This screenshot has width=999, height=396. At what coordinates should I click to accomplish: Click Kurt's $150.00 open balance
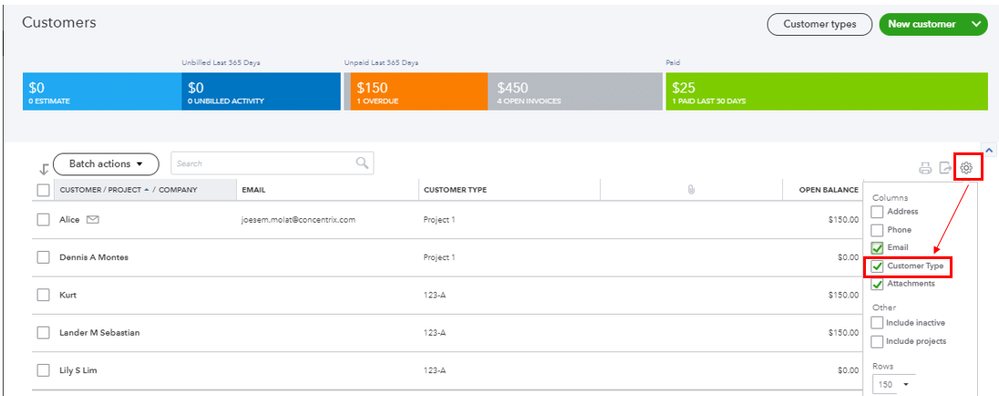(x=843, y=295)
